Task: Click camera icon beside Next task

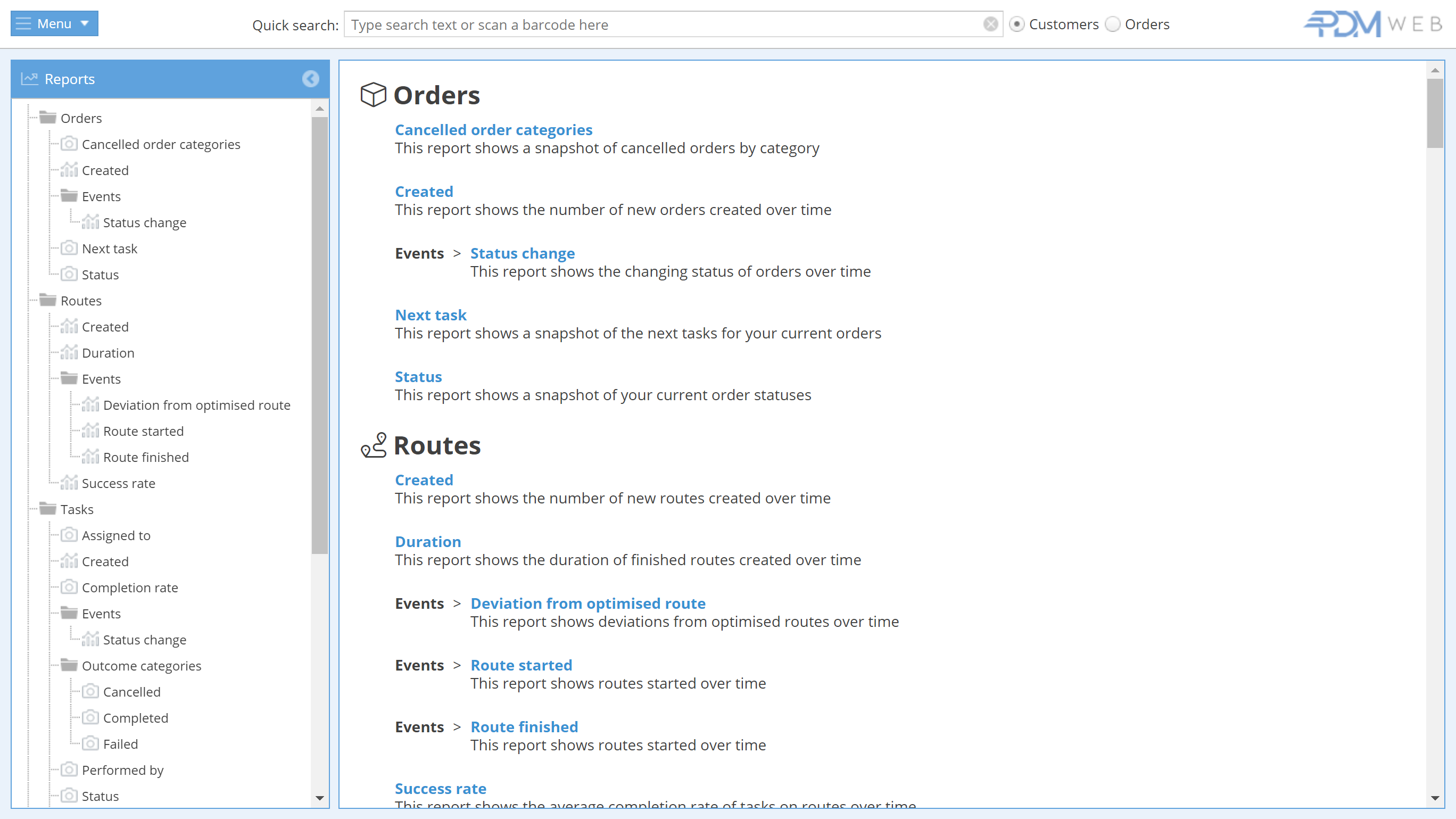Action: click(x=69, y=248)
